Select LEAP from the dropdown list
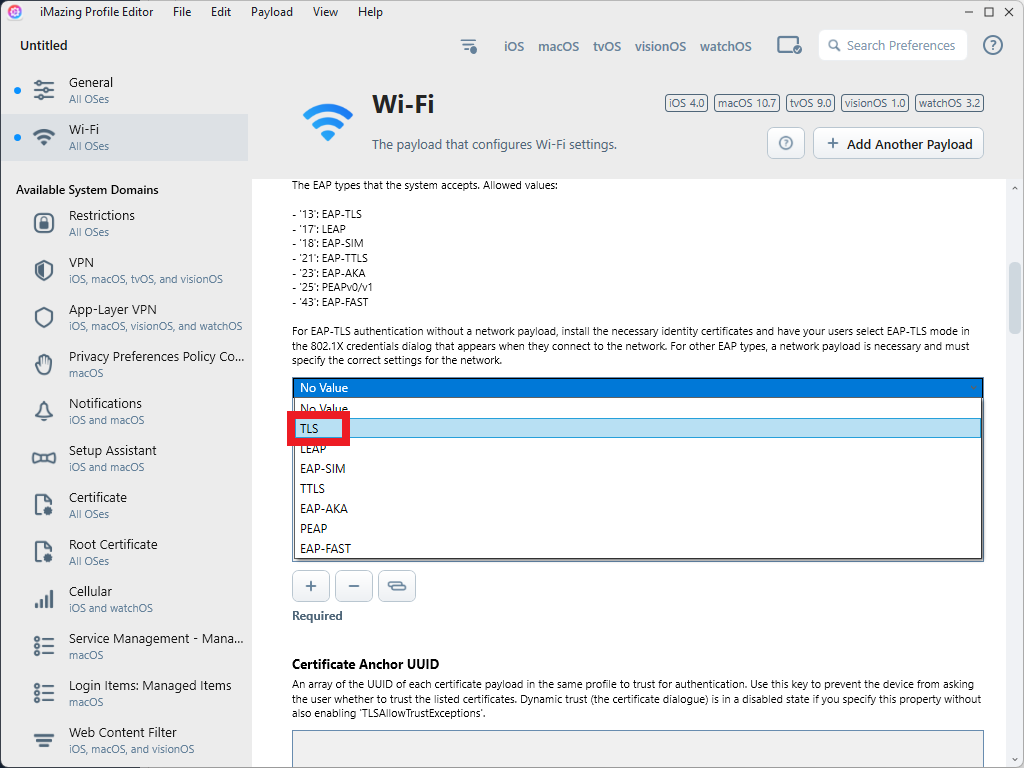Screen dimensions: 1024x768 click(637, 449)
